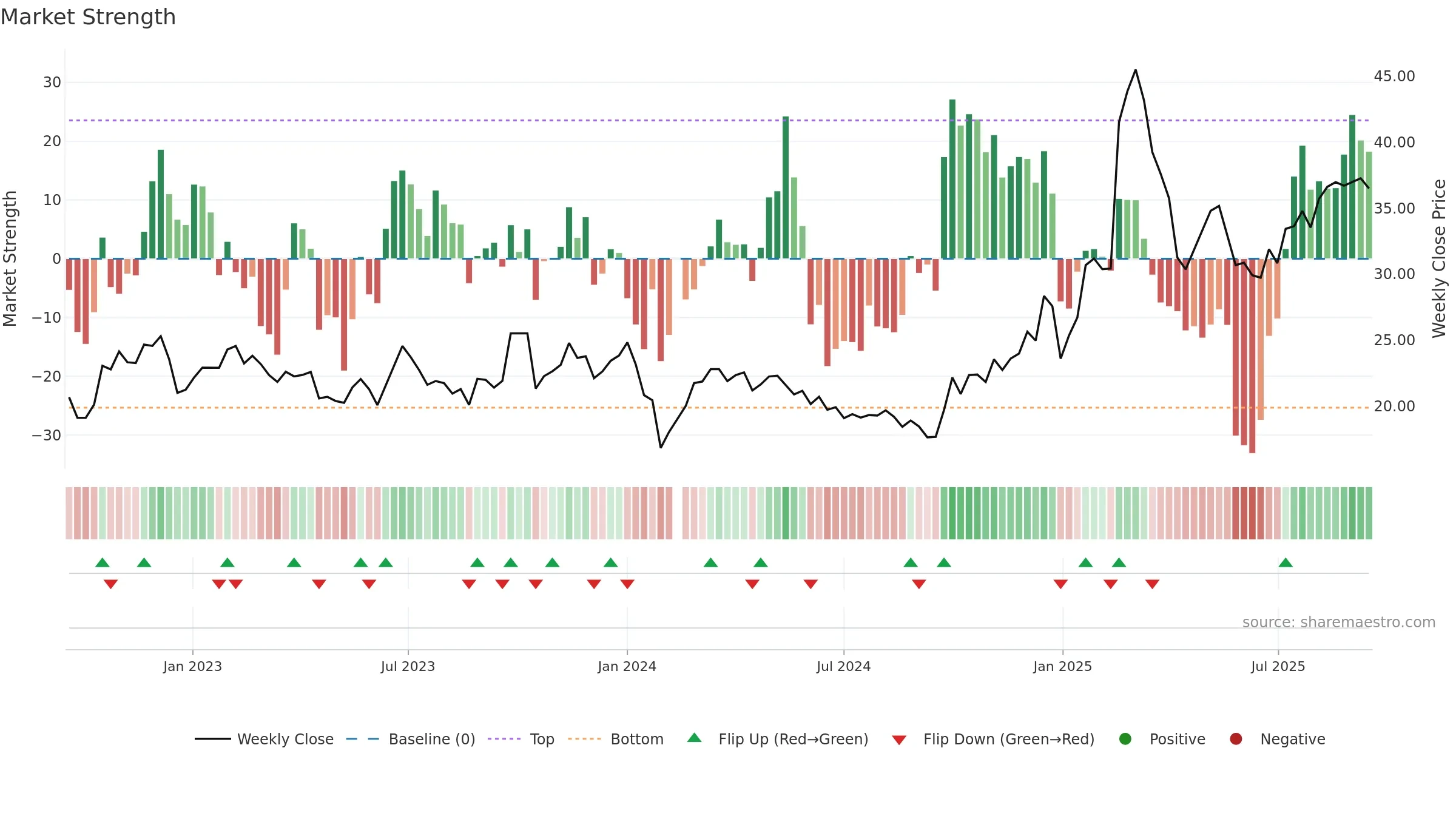Screen dimensions: 1456x819
Task: Click the source: sharemaestro.com text
Action: click(1339, 622)
